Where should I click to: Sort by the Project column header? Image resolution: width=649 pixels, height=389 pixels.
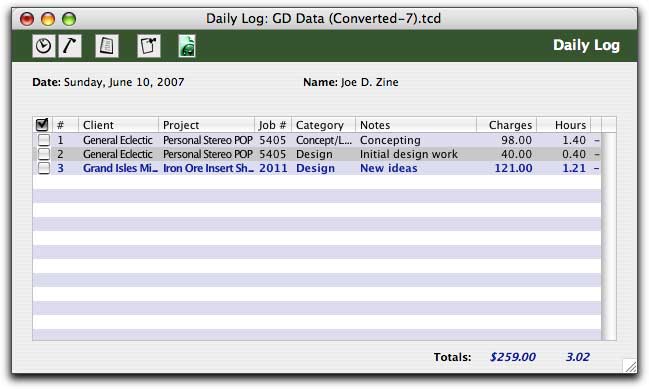206,125
